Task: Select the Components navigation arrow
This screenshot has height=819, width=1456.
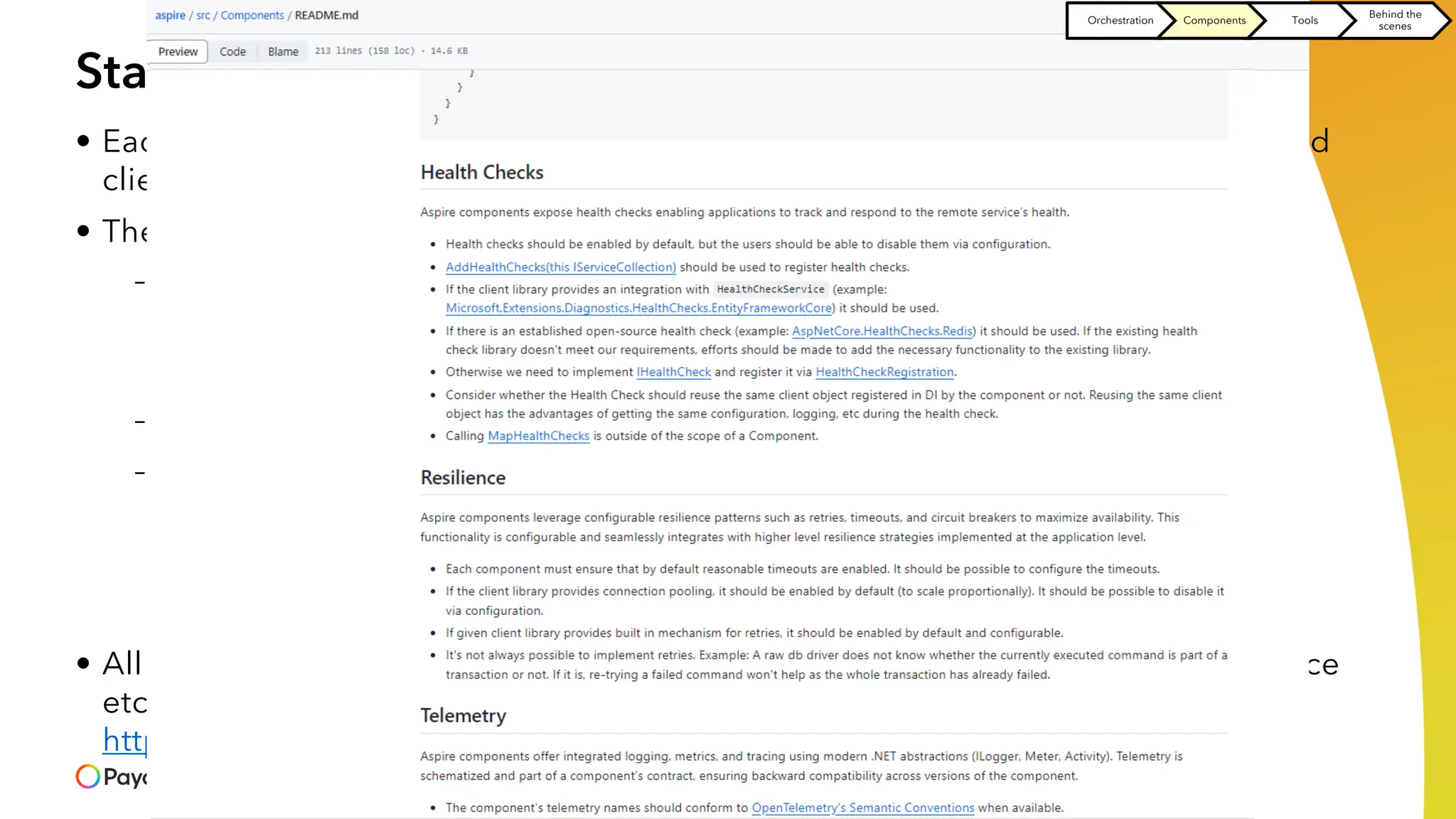Action: tap(1214, 21)
